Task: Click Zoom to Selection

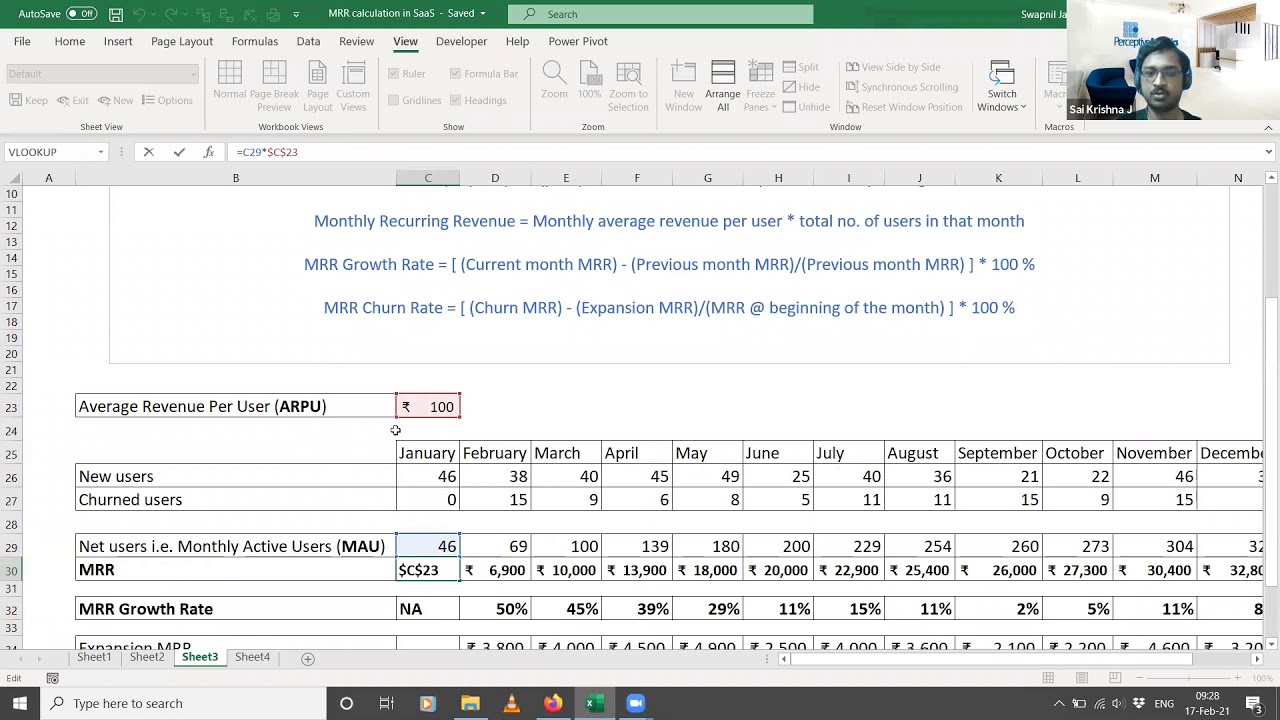Action: click(628, 87)
